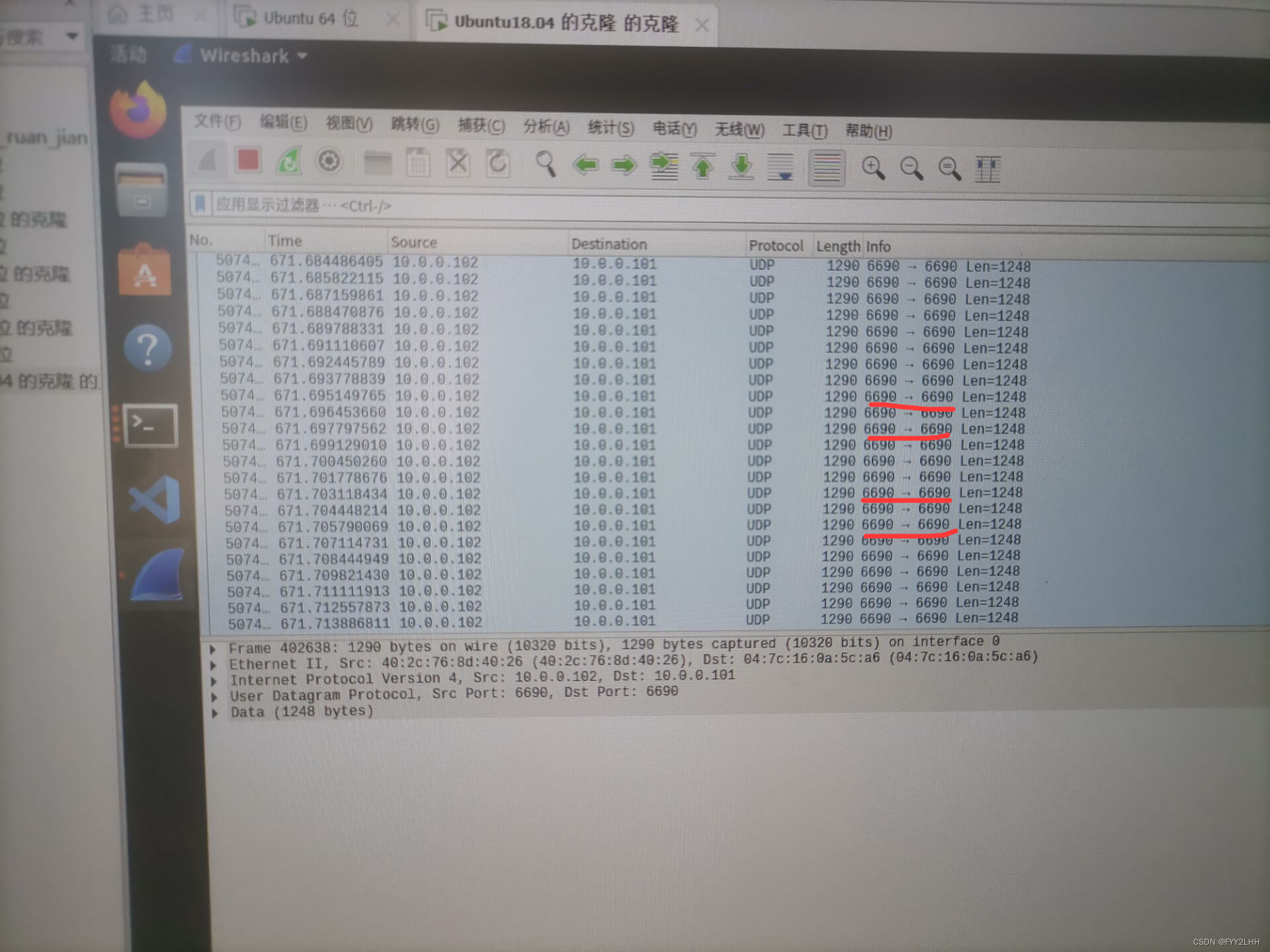Restart the current capture
Viewport: 1270px width, 952px height.
point(289,161)
